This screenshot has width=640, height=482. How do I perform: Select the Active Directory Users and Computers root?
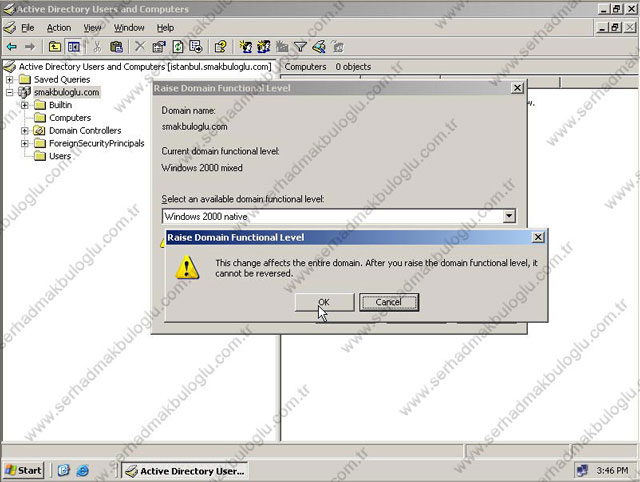pyautogui.click(x=145, y=67)
